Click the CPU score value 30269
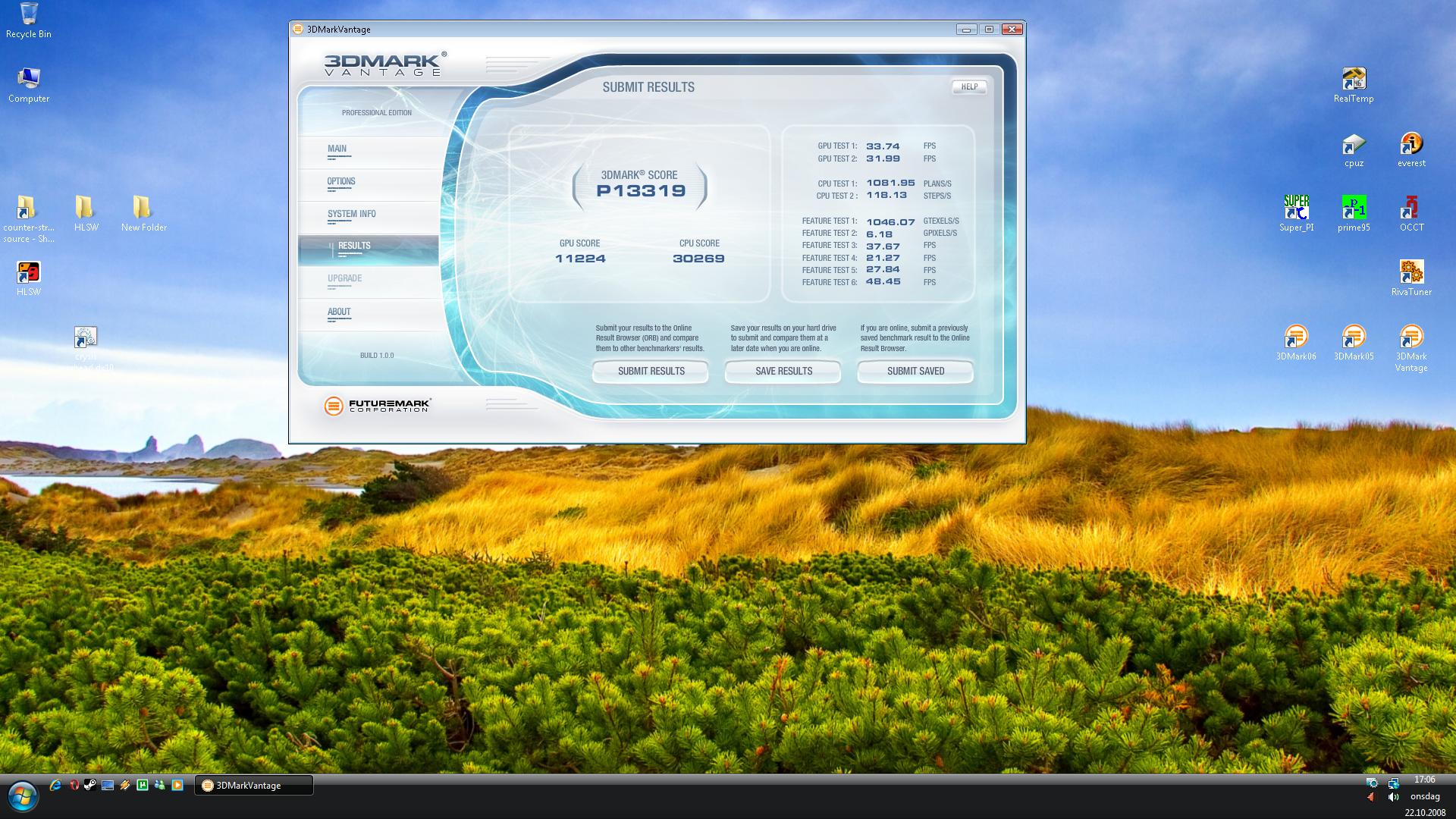Screen dimensions: 1456x819 tap(698, 259)
